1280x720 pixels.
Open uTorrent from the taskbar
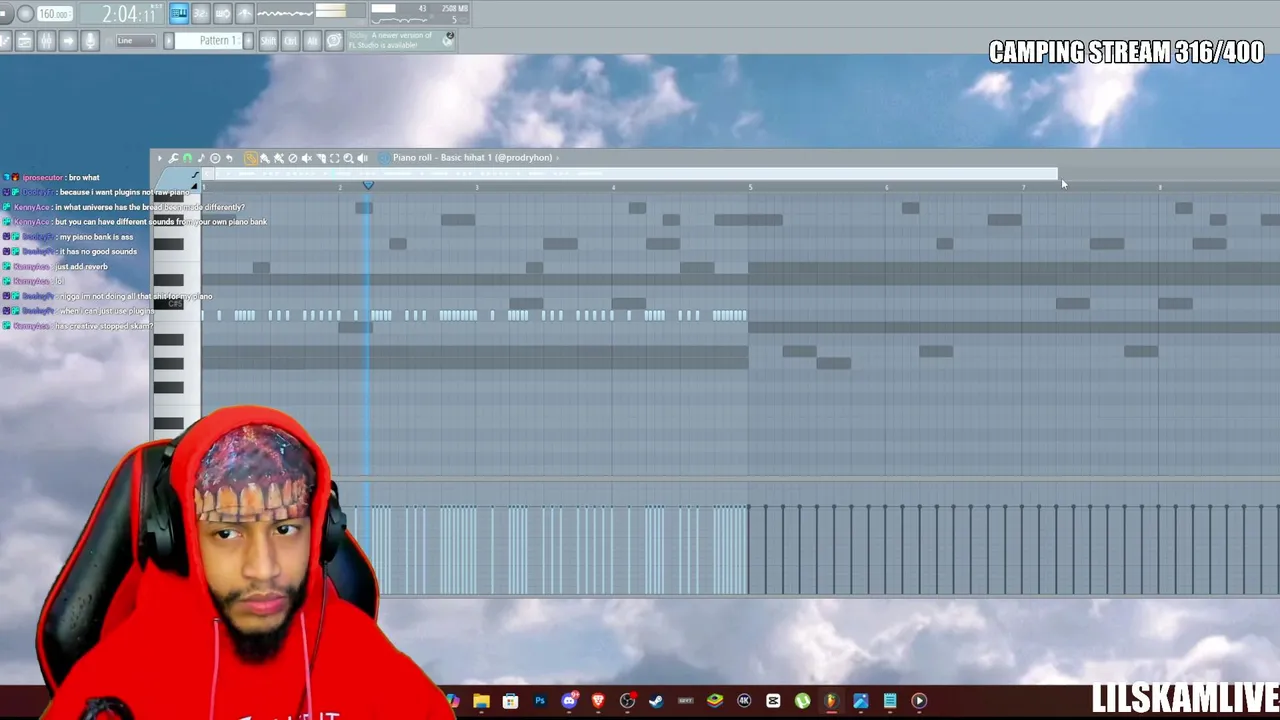click(x=802, y=701)
